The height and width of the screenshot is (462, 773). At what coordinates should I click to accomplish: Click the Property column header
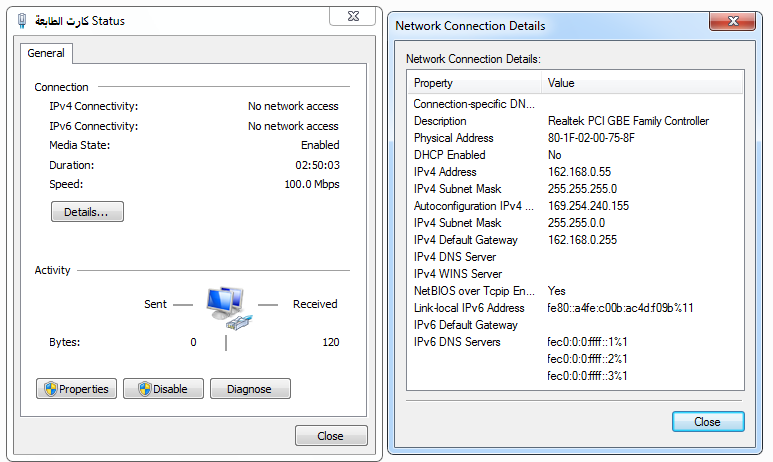pyautogui.click(x=474, y=83)
